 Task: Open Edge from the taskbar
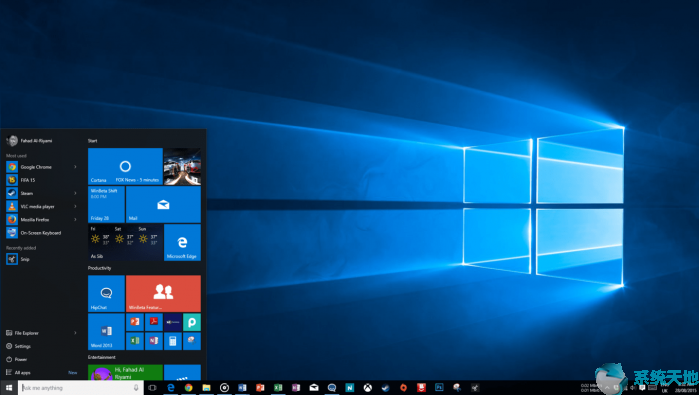tap(171, 388)
